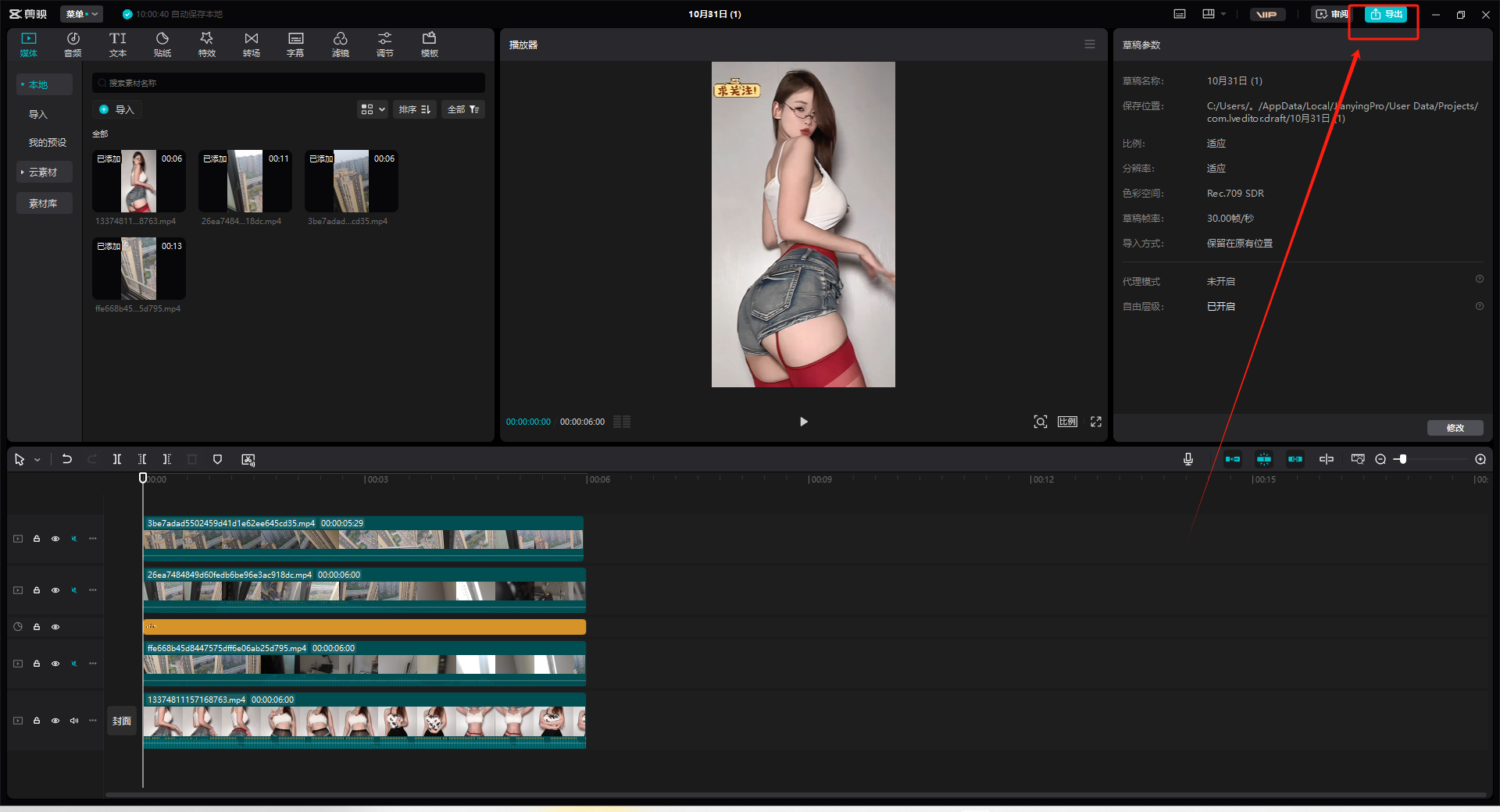Toggle main track magnet snapping
The image size is (1500, 812).
(1233, 459)
